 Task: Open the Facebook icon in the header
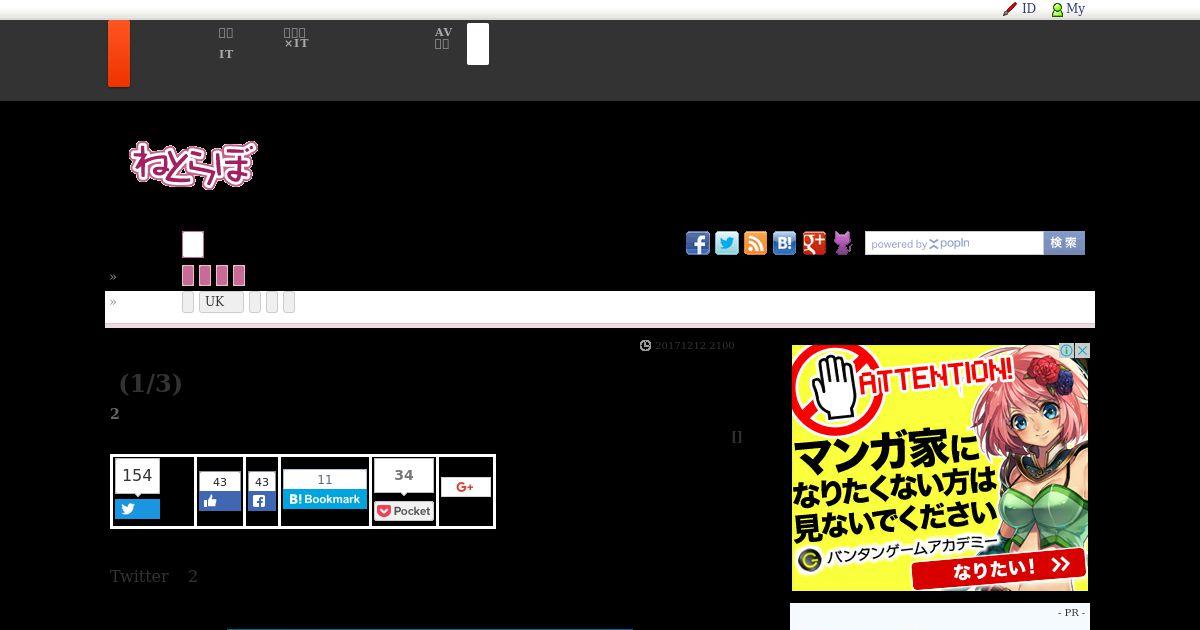tap(698, 243)
